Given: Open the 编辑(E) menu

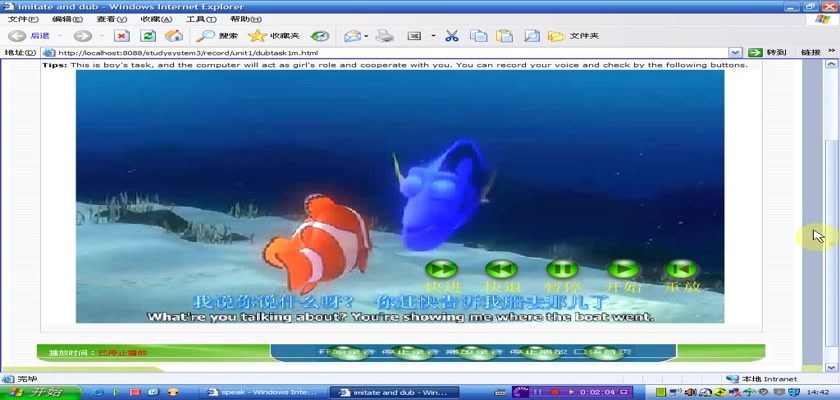Looking at the screenshot, I should point(67,19).
